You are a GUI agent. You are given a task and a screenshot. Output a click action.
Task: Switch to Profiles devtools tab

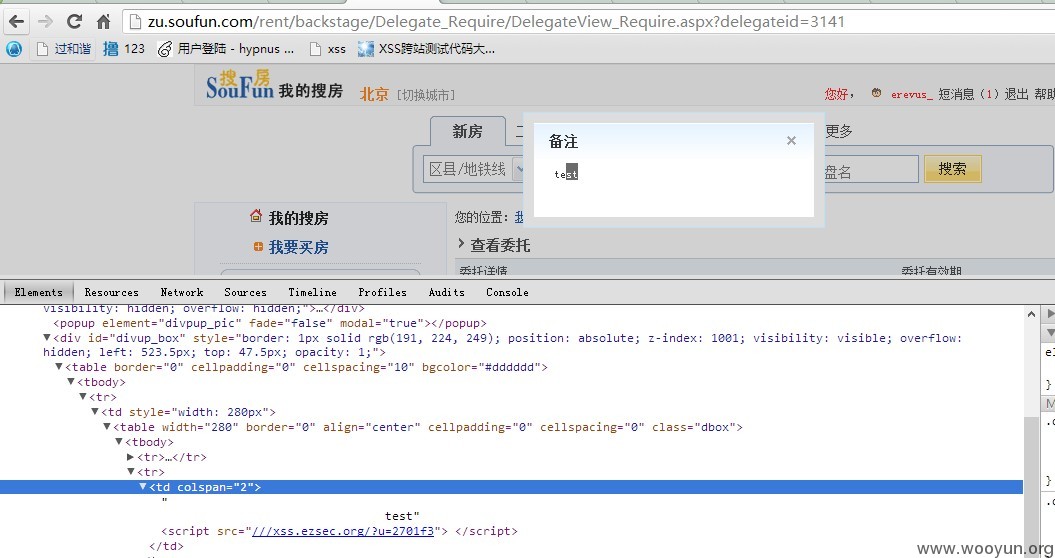tap(383, 292)
